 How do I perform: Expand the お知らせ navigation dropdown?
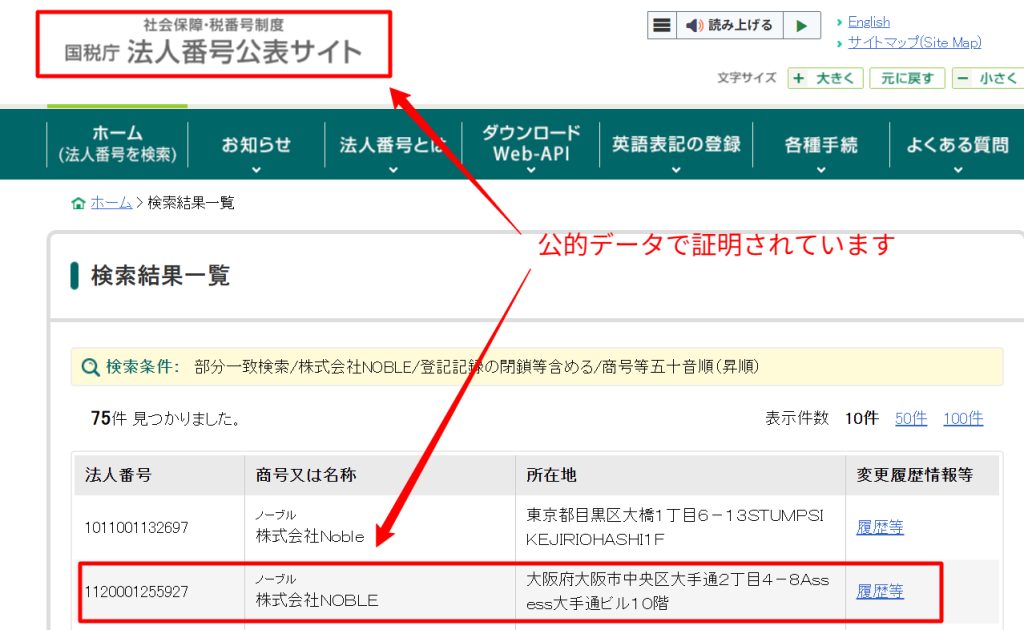[257, 144]
